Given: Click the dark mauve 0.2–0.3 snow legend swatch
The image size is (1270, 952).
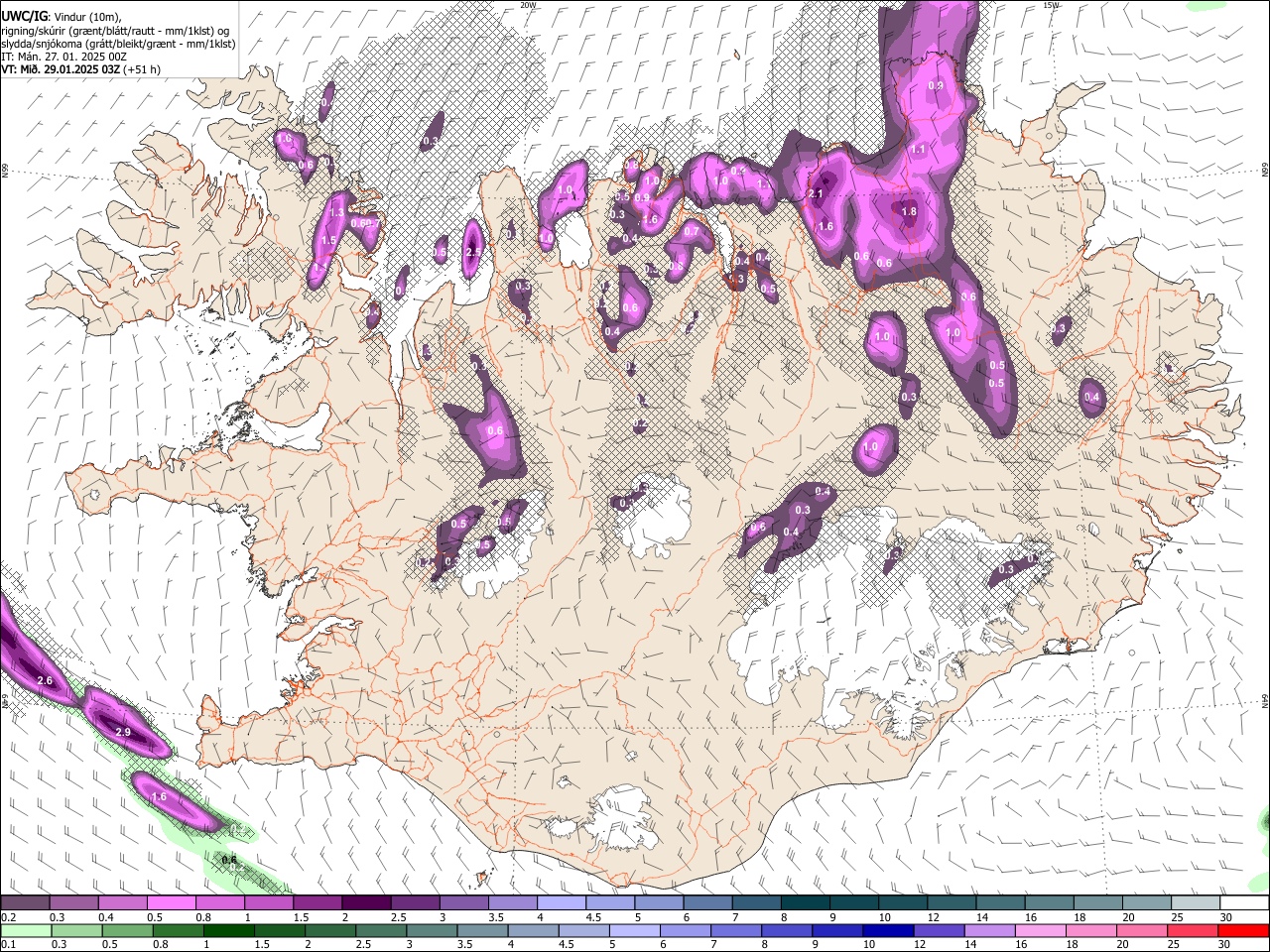Looking at the screenshot, I should pos(26,903).
